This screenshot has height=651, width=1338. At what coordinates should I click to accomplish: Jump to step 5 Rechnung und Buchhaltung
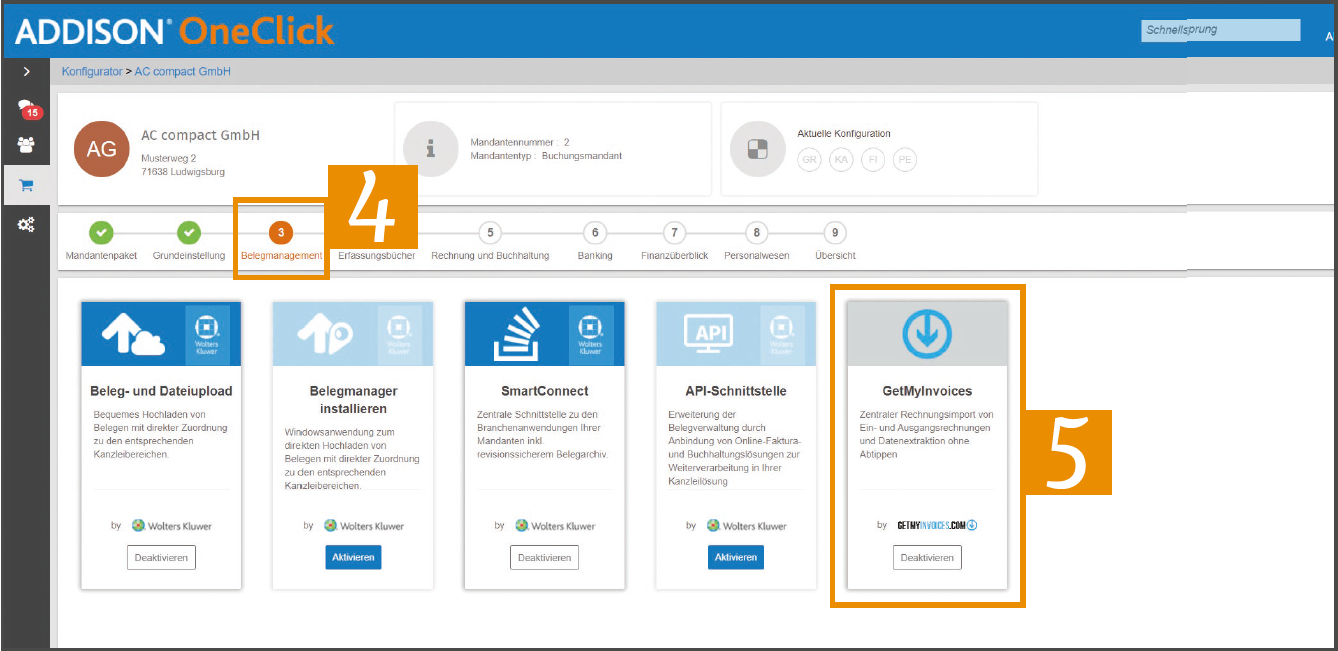click(x=490, y=240)
